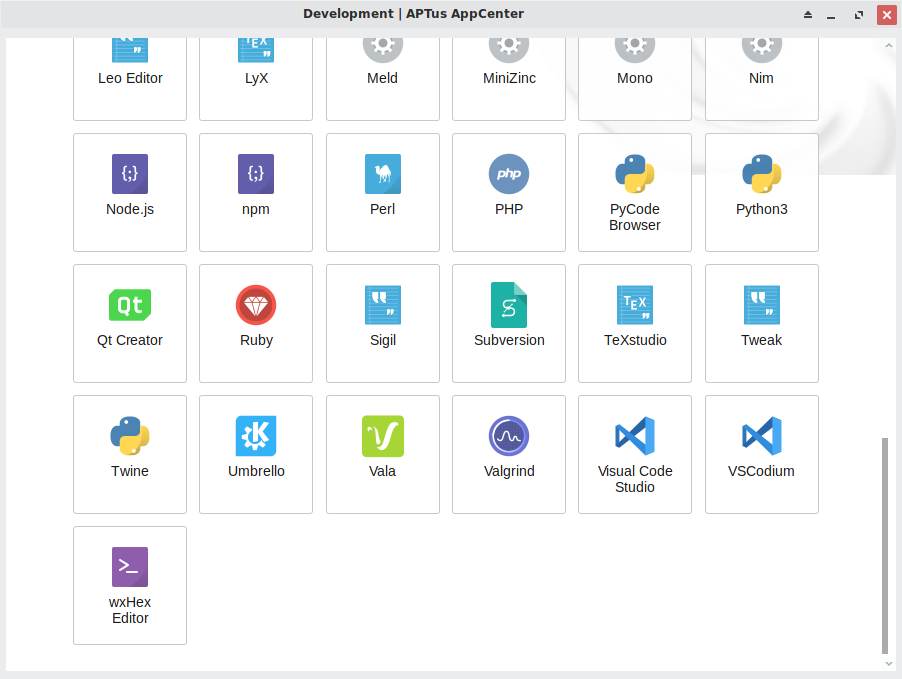Click the PyCode Browser label
This screenshot has height=679, width=902.
[635, 217]
